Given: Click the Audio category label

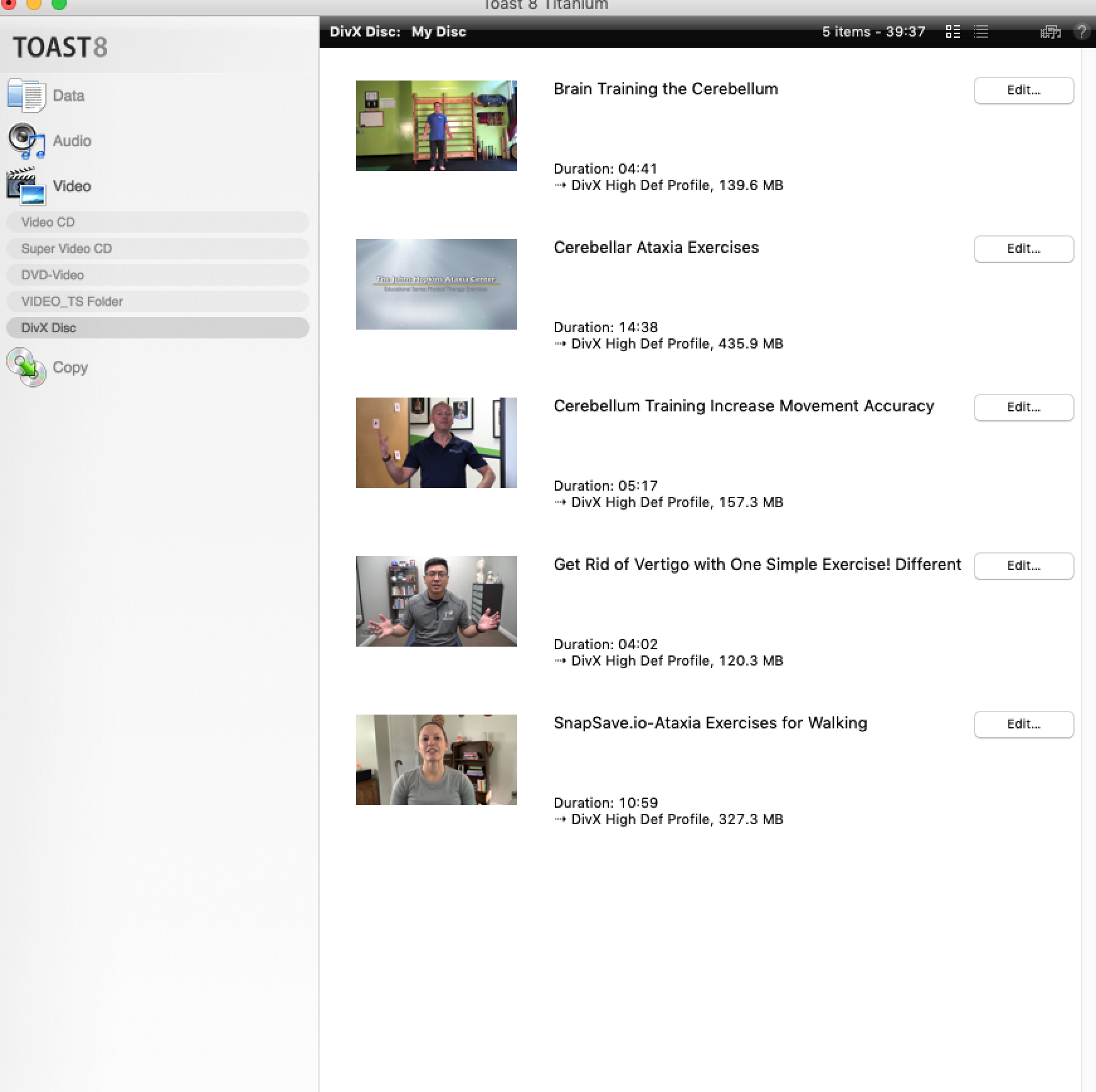Looking at the screenshot, I should pyautogui.click(x=72, y=141).
